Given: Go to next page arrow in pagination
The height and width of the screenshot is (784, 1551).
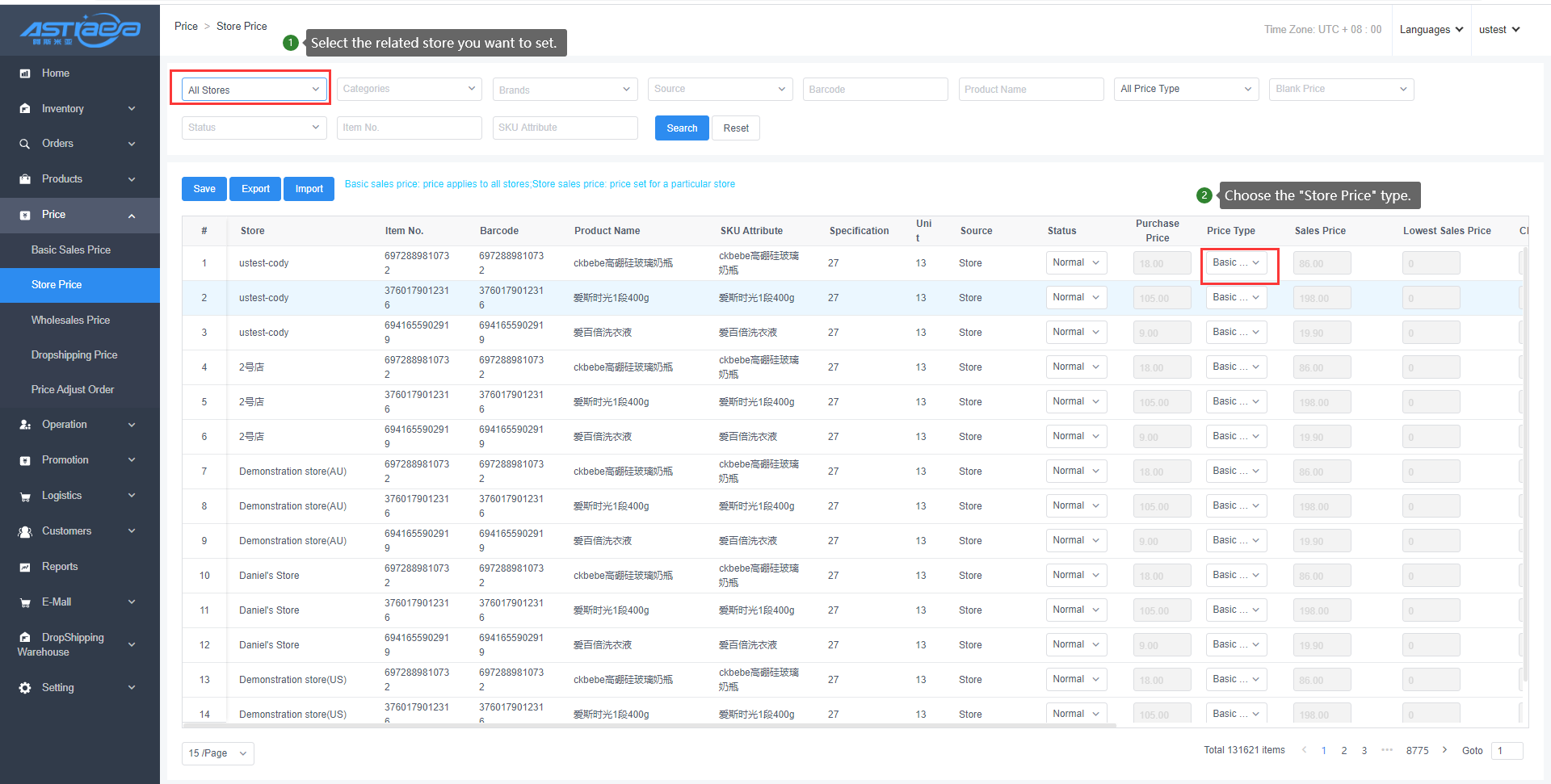Looking at the screenshot, I should pos(1444,750).
